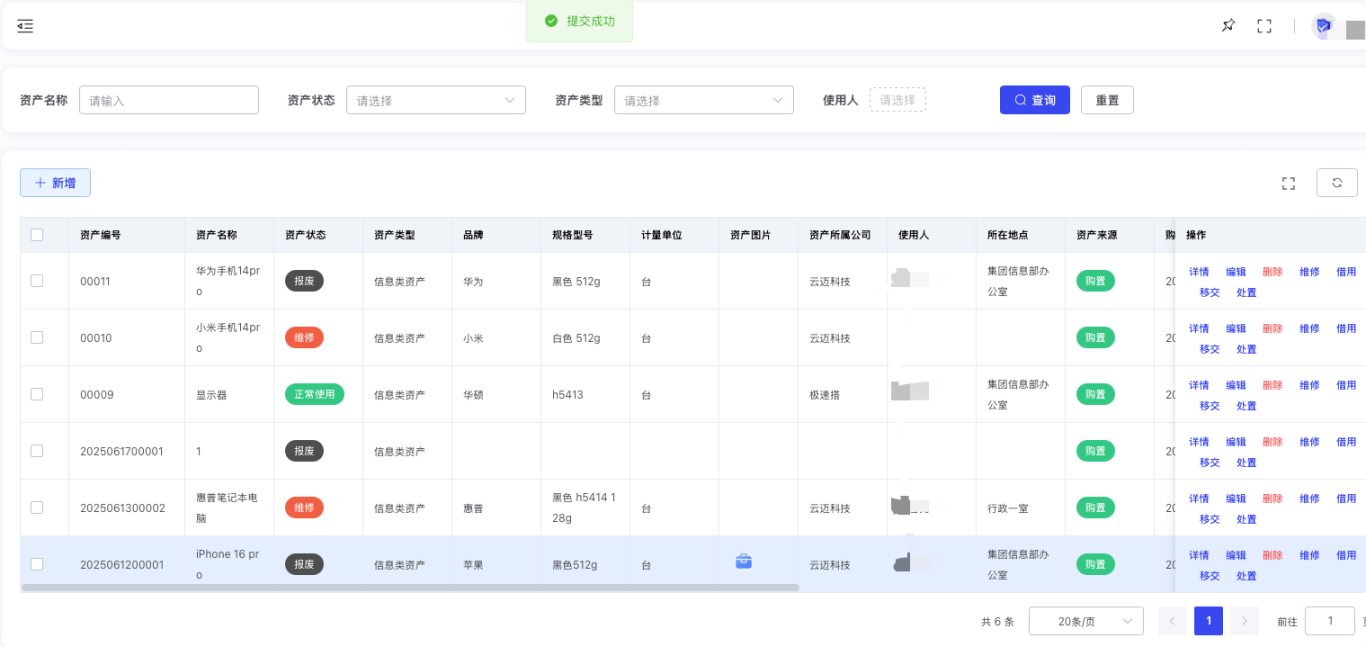This screenshot has height=647, width=1366.
Task: Click the pin icon in the top bar
Action: (x=1228, y=26)
